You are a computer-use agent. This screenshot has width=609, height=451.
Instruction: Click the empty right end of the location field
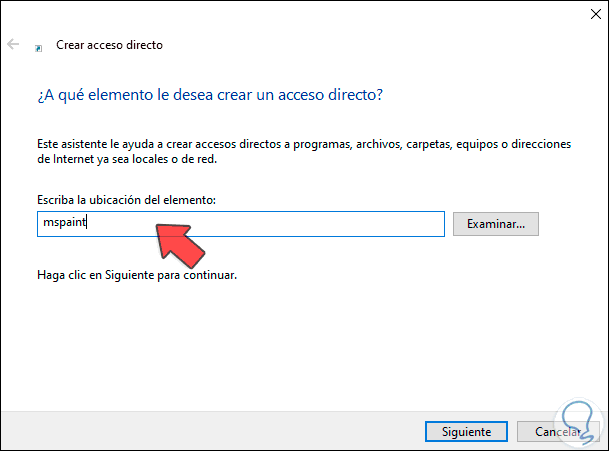tap(400, 223)
